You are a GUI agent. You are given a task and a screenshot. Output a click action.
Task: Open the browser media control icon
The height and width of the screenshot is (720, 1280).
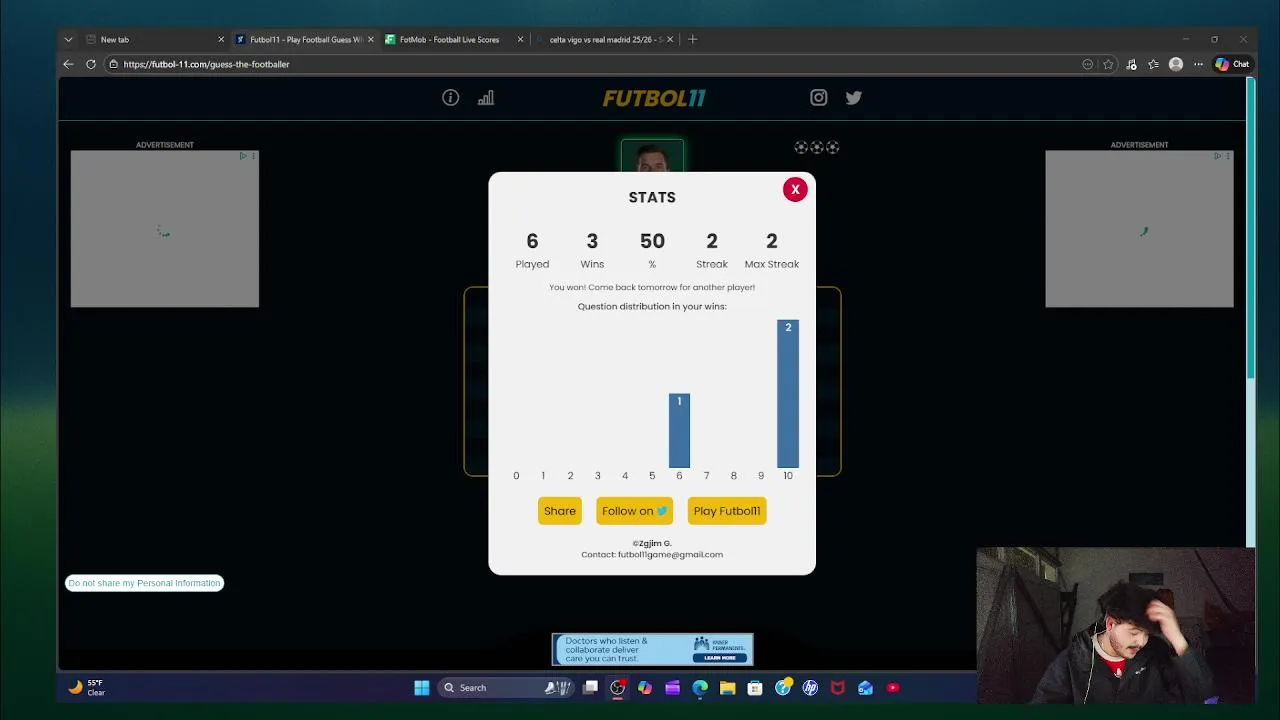pyautogui.click(x=1132, y=64)
